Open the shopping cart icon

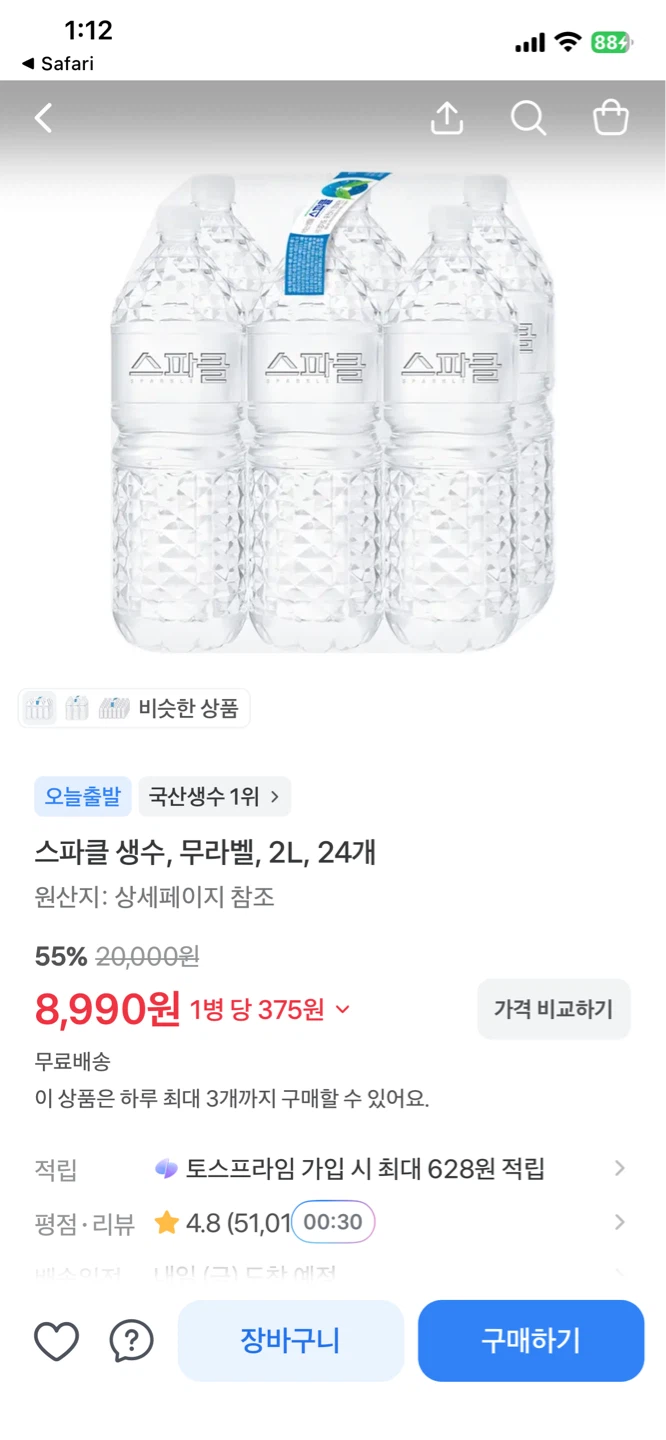pyautogui.click(x=611, y=118)
